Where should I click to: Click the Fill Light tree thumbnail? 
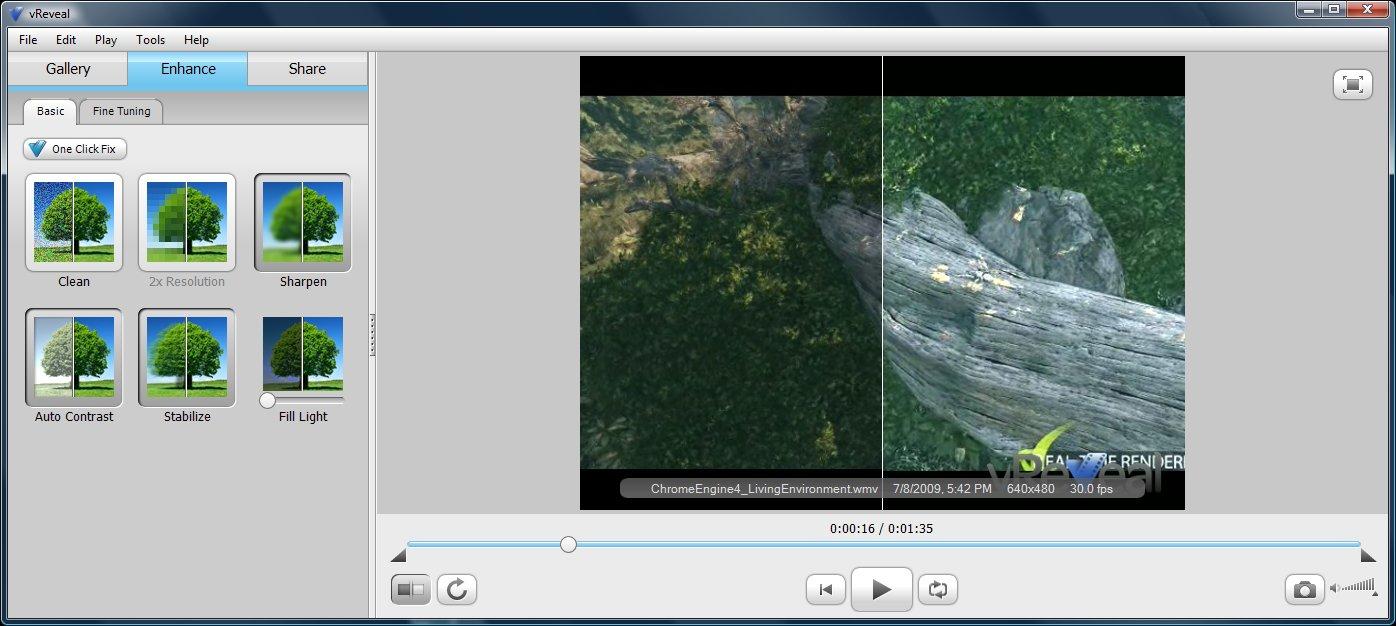tap(303, 353)
